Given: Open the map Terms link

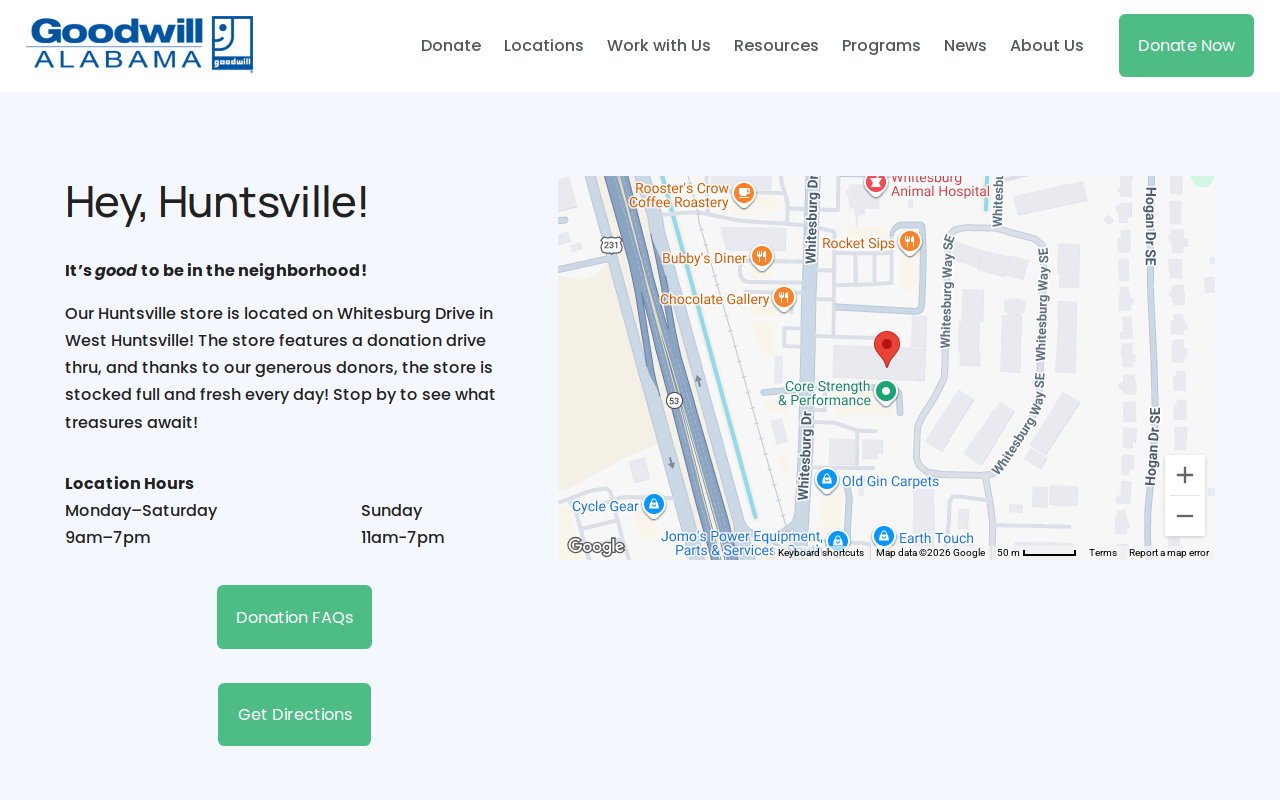Looking at the screenshot, I should (1103, 553).
